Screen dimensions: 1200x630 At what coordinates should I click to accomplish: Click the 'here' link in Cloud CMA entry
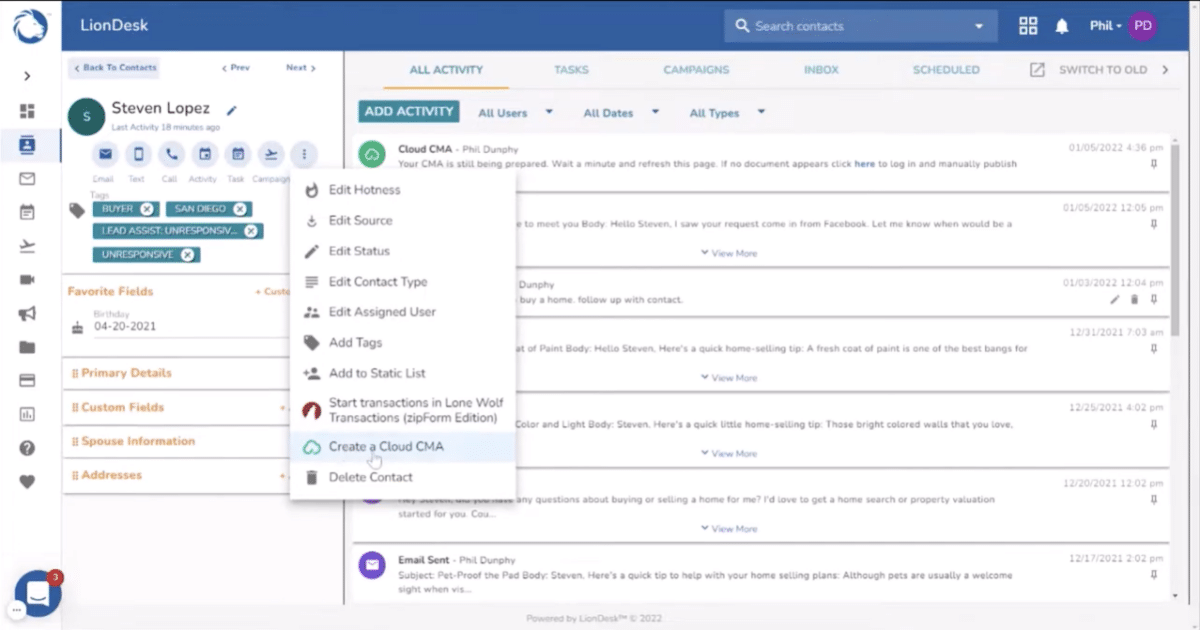pyautogui.click(x=864, y=163)
